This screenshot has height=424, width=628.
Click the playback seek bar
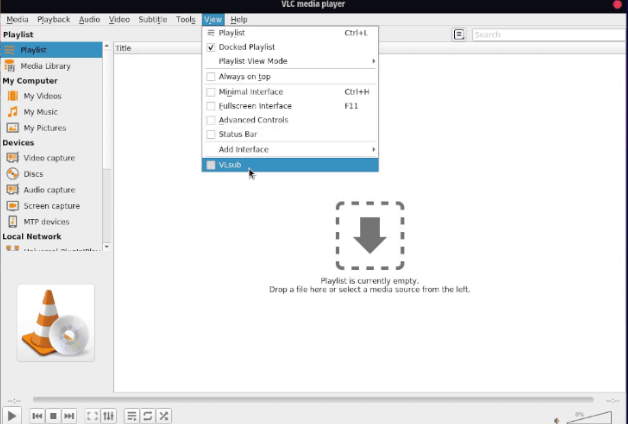point(313,400)
